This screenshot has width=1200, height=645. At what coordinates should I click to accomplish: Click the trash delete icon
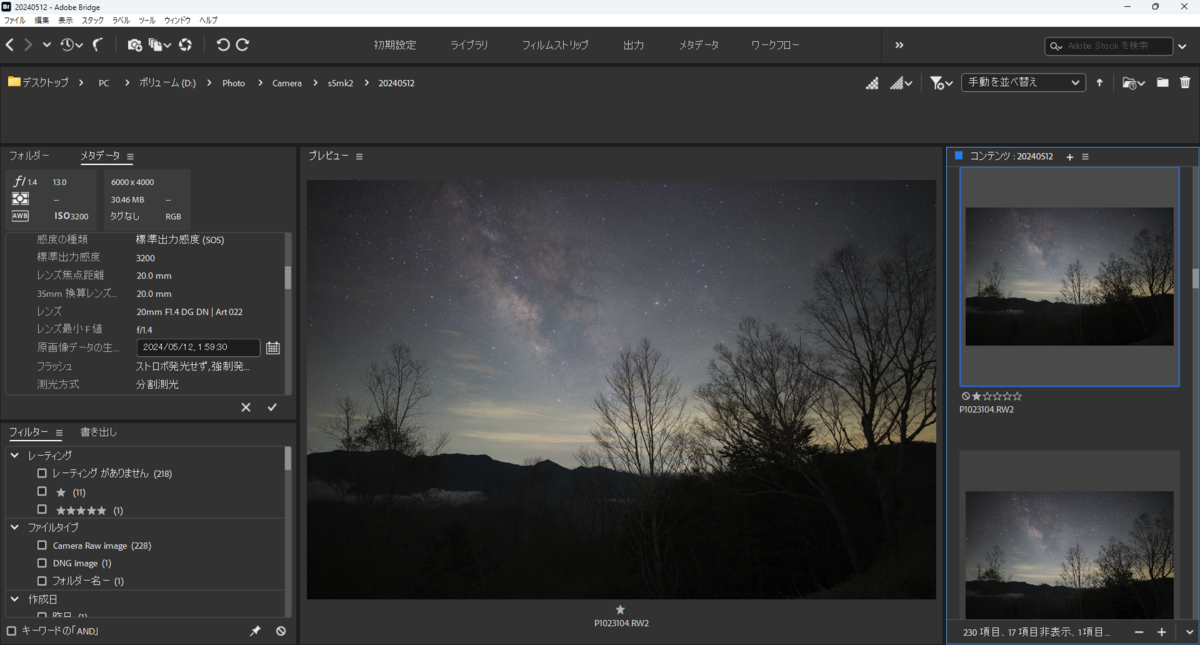(1185, 83)
